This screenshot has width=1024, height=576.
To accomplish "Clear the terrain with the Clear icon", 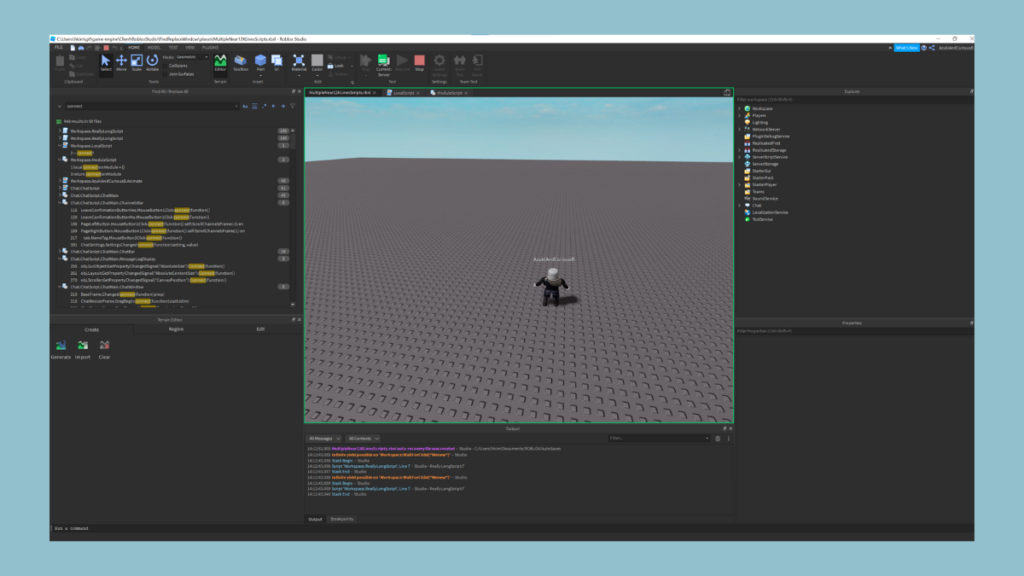I will pos(104,346).
